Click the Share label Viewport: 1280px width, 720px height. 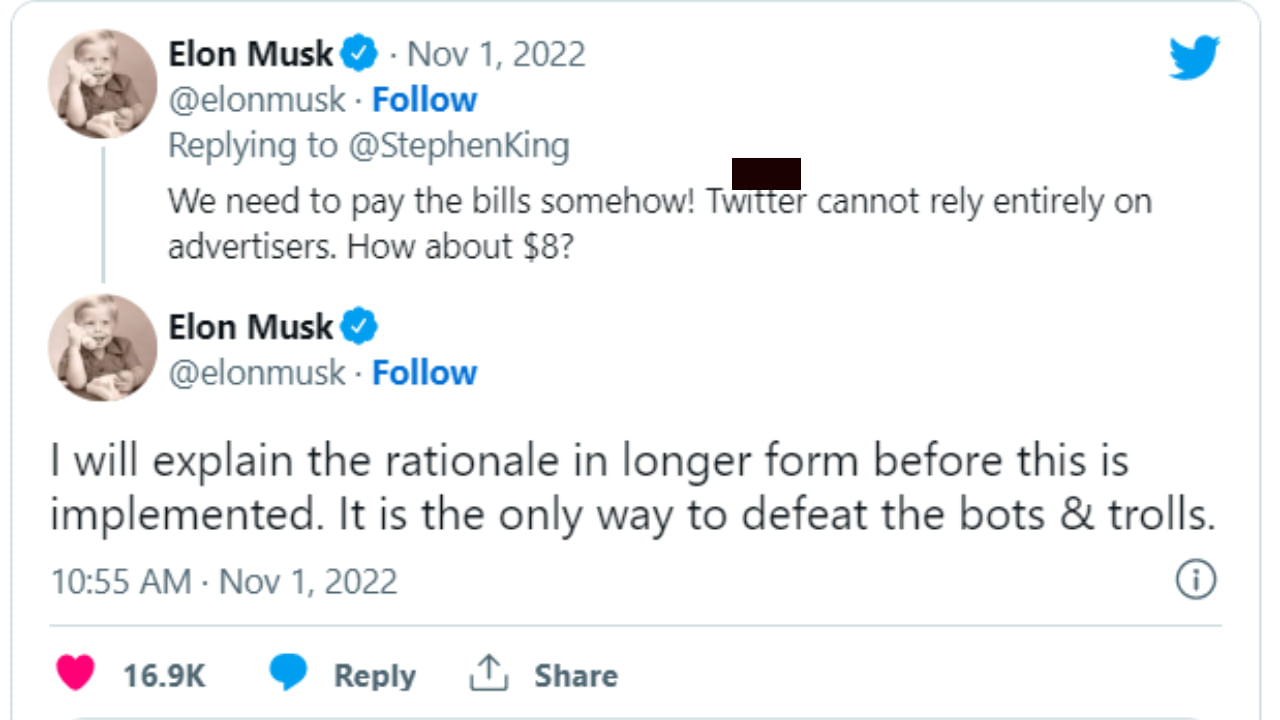click(575, 676)
